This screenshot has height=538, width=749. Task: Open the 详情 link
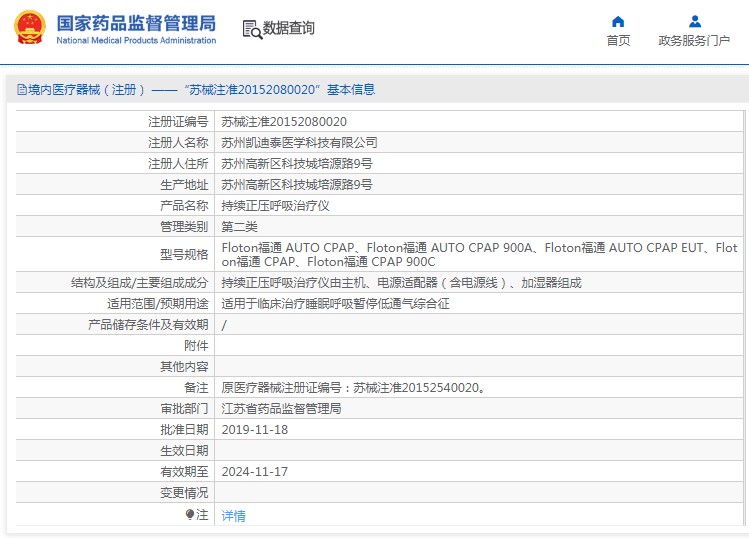(x=233, y=516)
